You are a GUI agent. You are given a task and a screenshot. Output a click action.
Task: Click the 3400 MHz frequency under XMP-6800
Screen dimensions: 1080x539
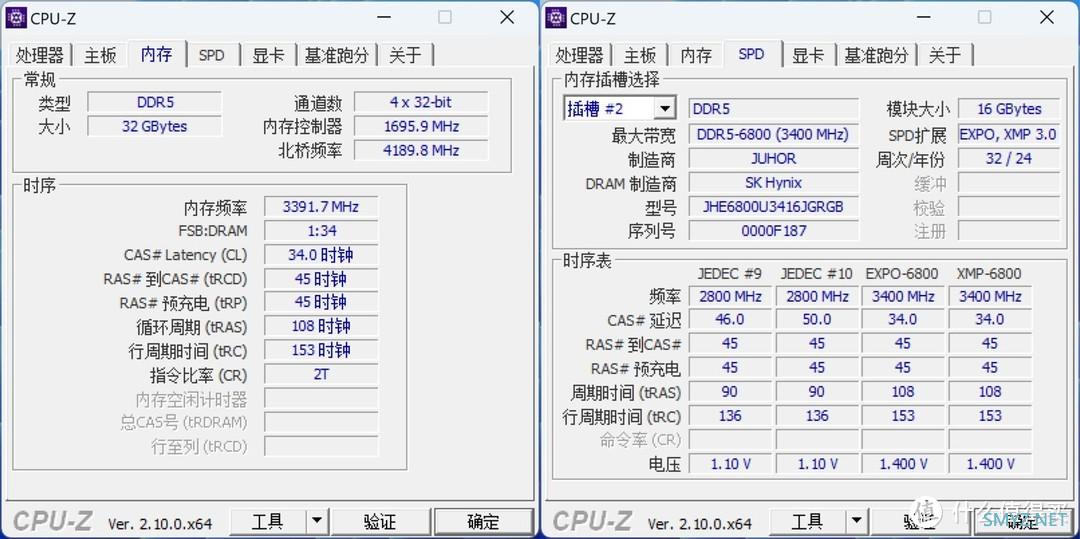[x=990, y=297]
